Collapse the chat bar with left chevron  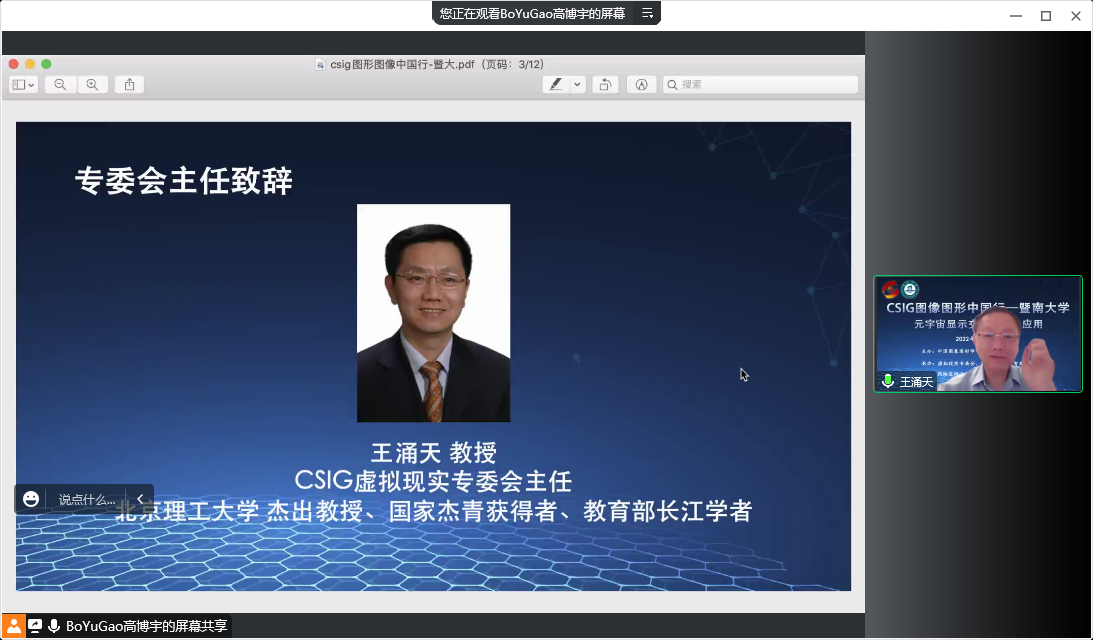coord(140,498)
